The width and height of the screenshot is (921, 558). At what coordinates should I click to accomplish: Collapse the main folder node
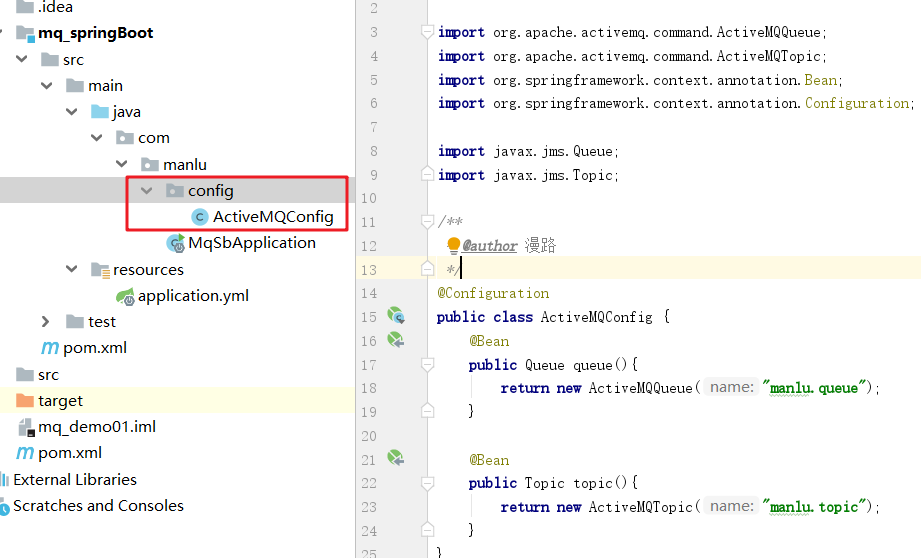(47, 86)
